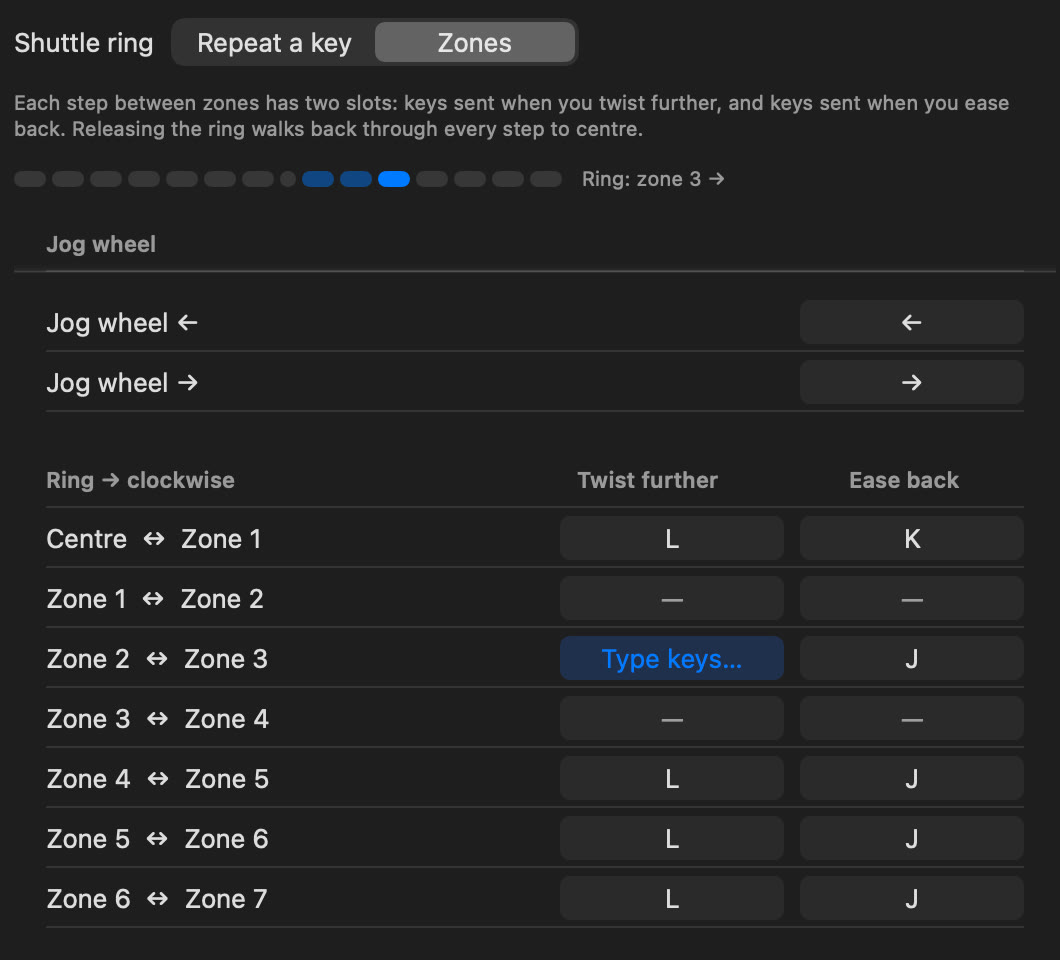Image resolution: width=1060 pixels, height=960 pixels.
Task: Edit Twist further key for Zone 5 to Zone 6
Action: [672, 838]
